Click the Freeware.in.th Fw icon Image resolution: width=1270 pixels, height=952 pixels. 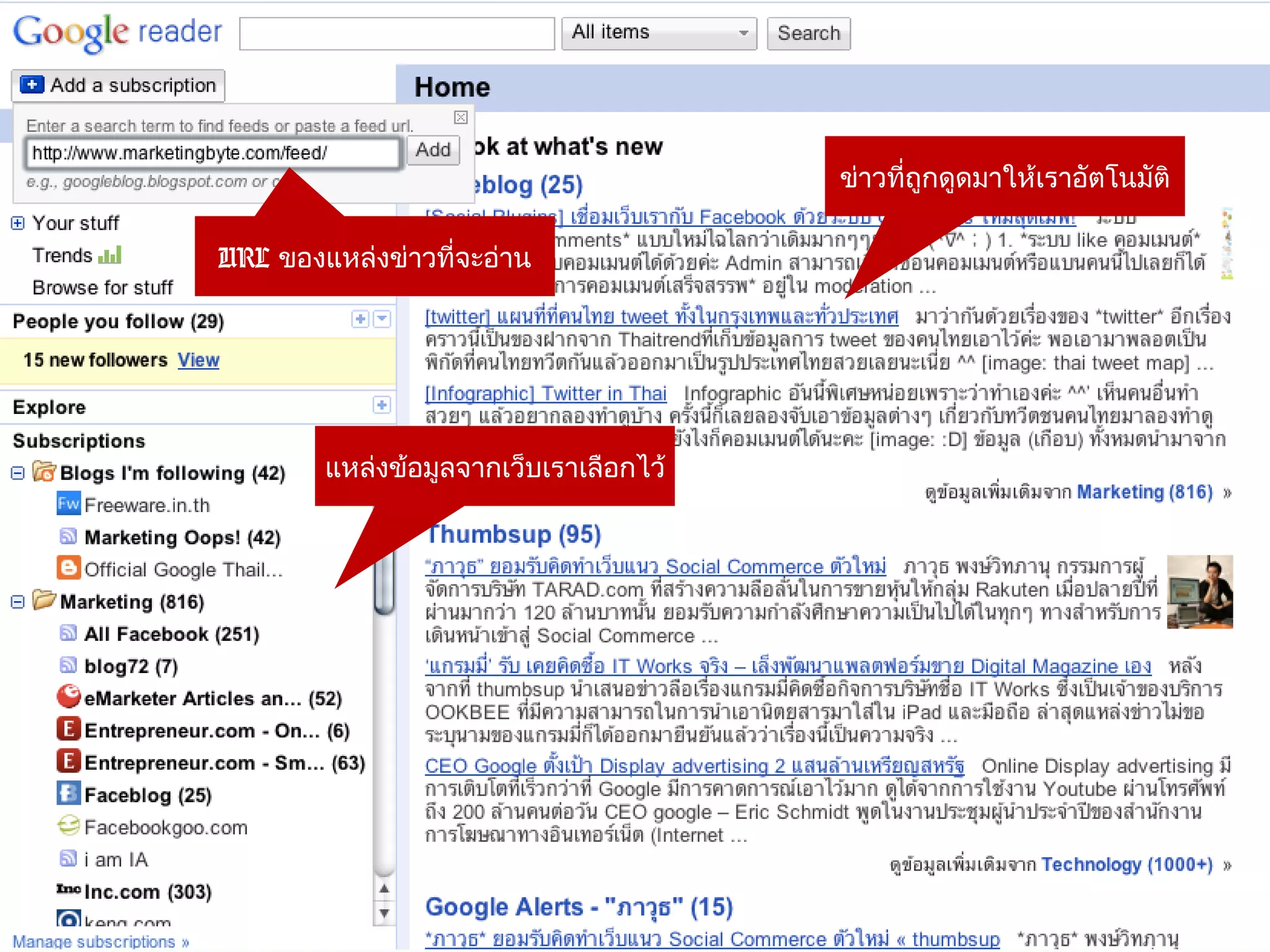click(x=68, y=503)
